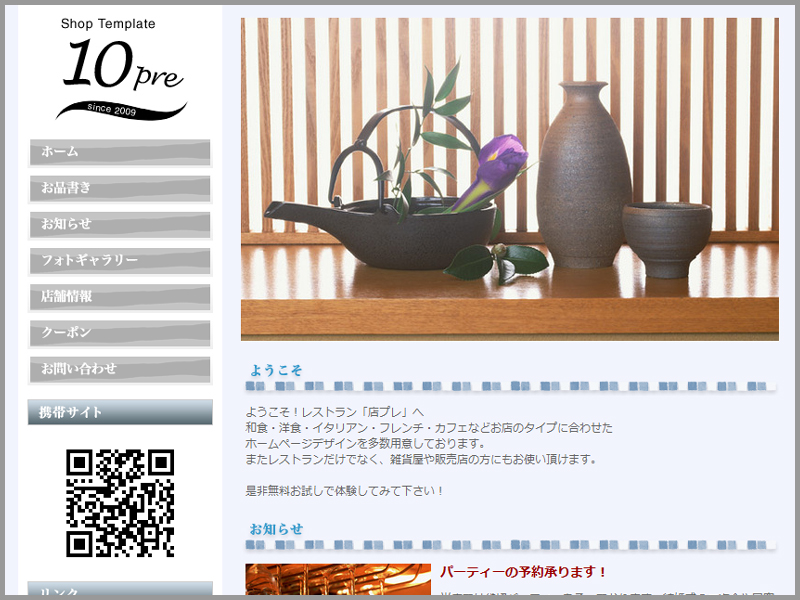Open the フォトギャラリー page
Image resolution: width=800 pixels, height=600 pixels.
tap(120, 260)
